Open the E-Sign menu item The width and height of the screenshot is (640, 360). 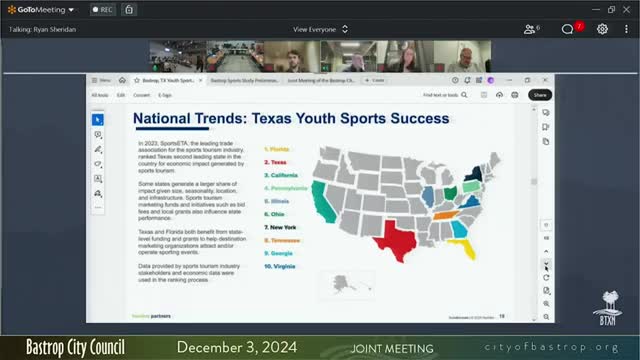click(x=165, y=95)
